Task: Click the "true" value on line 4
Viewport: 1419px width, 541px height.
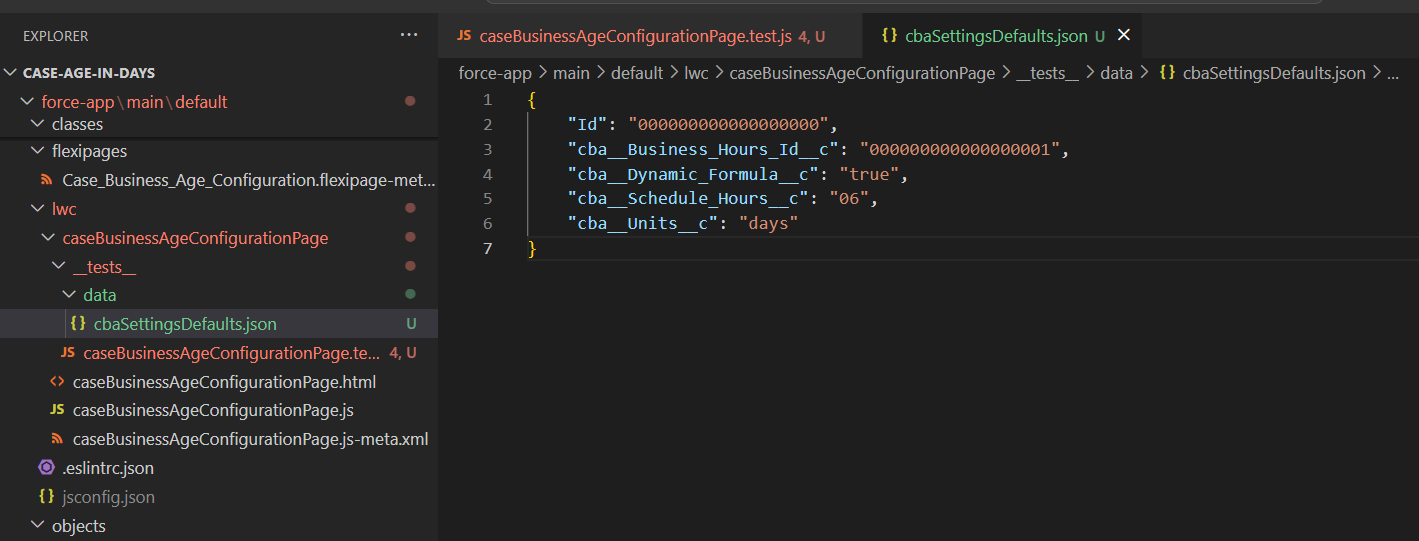Action: click(868, 174)
